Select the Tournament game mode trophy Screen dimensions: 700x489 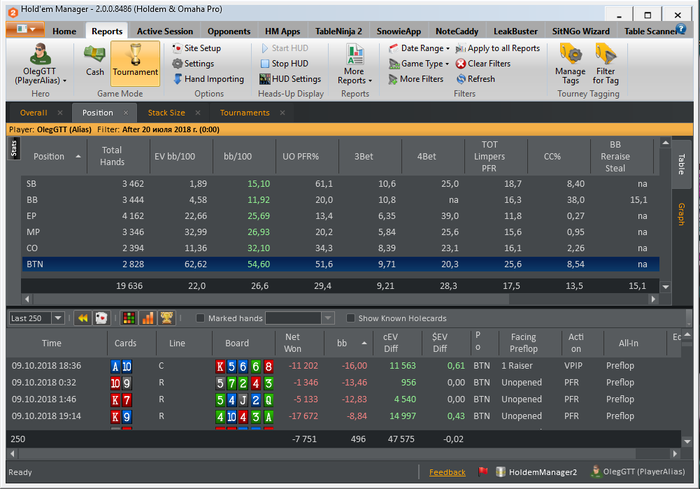pyautogui.click(x=135, y=61)
